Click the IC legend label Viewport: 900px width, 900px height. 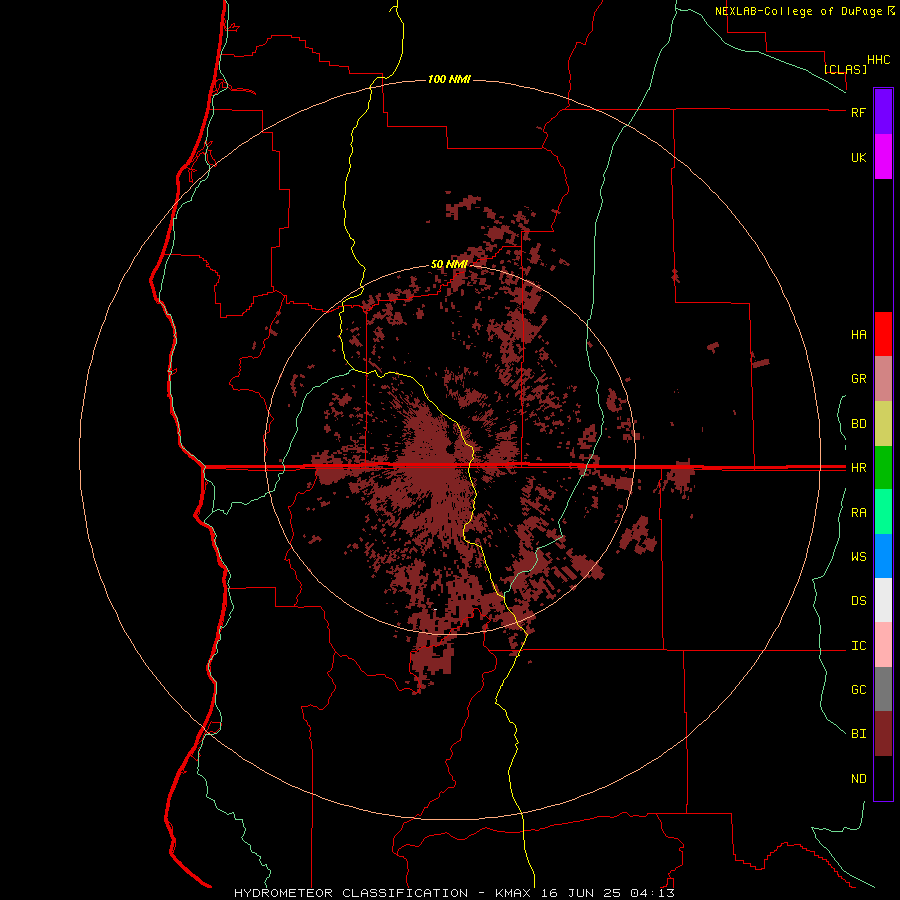tap(858, 646)
